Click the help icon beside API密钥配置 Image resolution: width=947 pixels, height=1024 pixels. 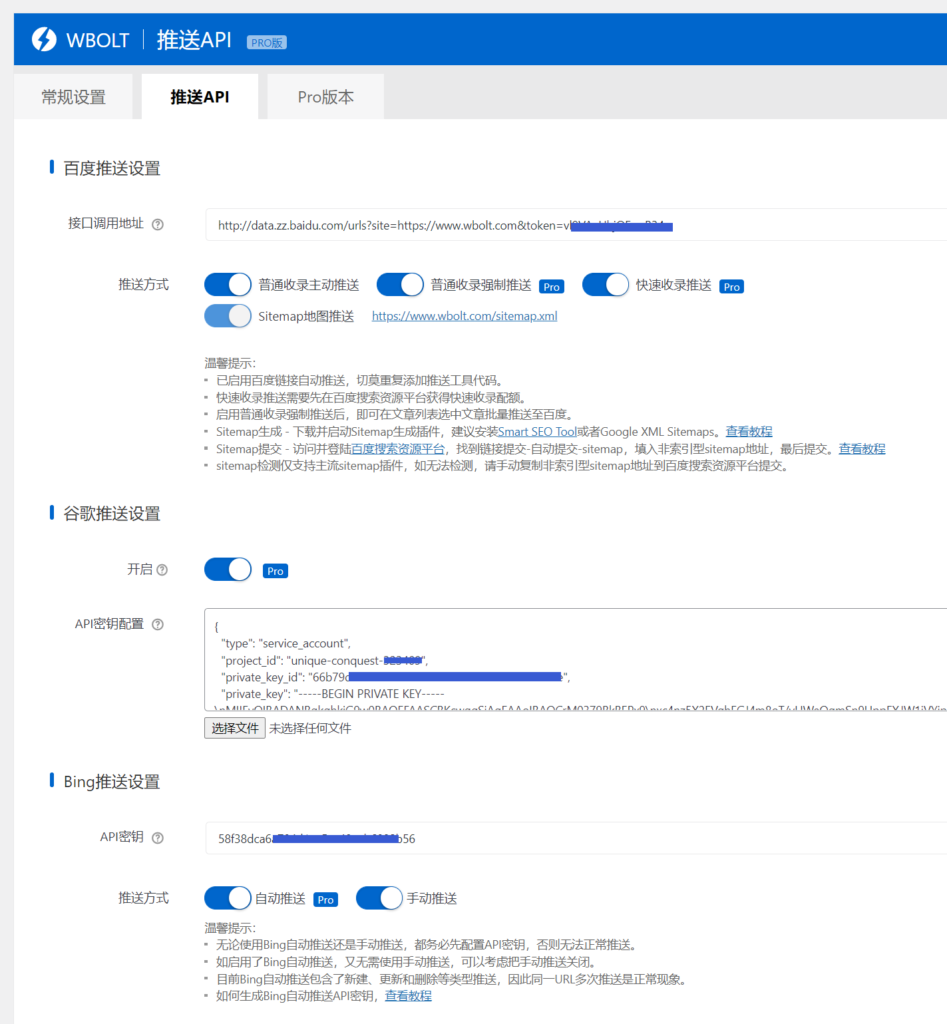(159, 624)
